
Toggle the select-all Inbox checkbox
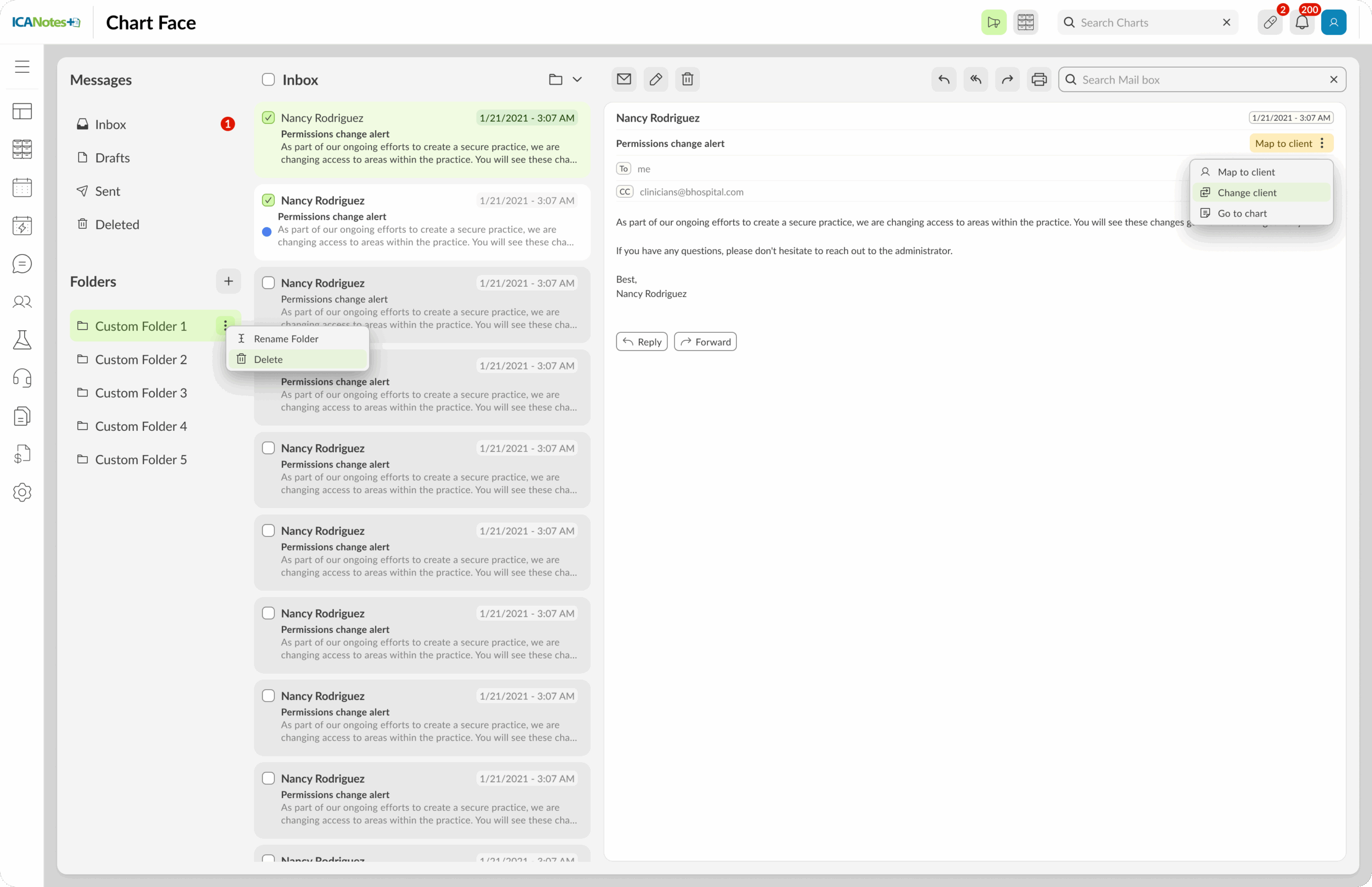click(x=269, y=79)
